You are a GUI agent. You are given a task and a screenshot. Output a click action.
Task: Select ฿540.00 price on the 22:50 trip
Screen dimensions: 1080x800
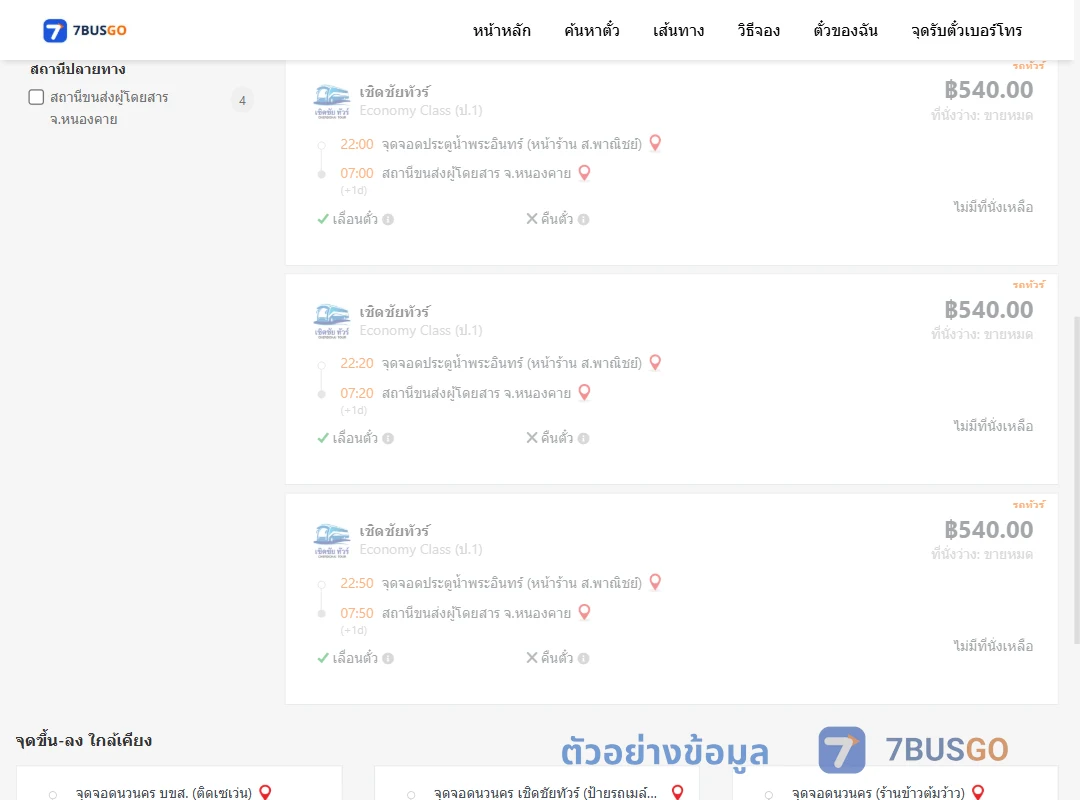tap(988, 530)
